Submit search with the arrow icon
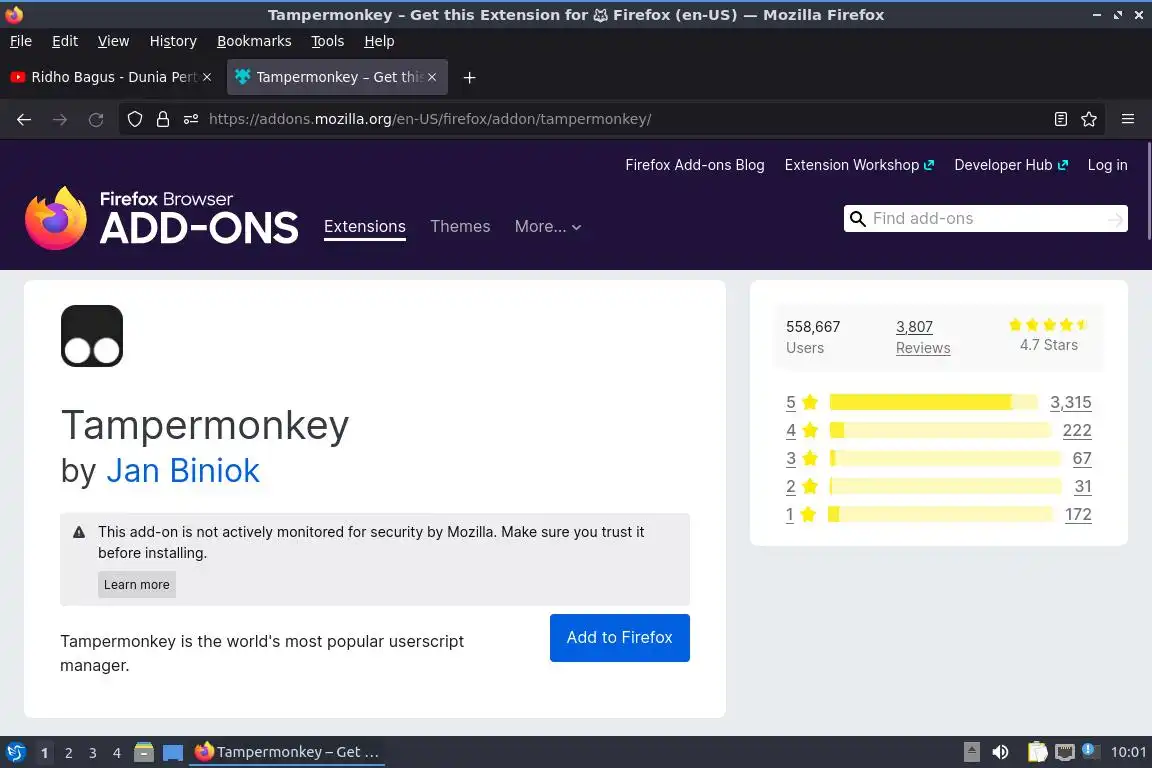 tap(1115, 219)
